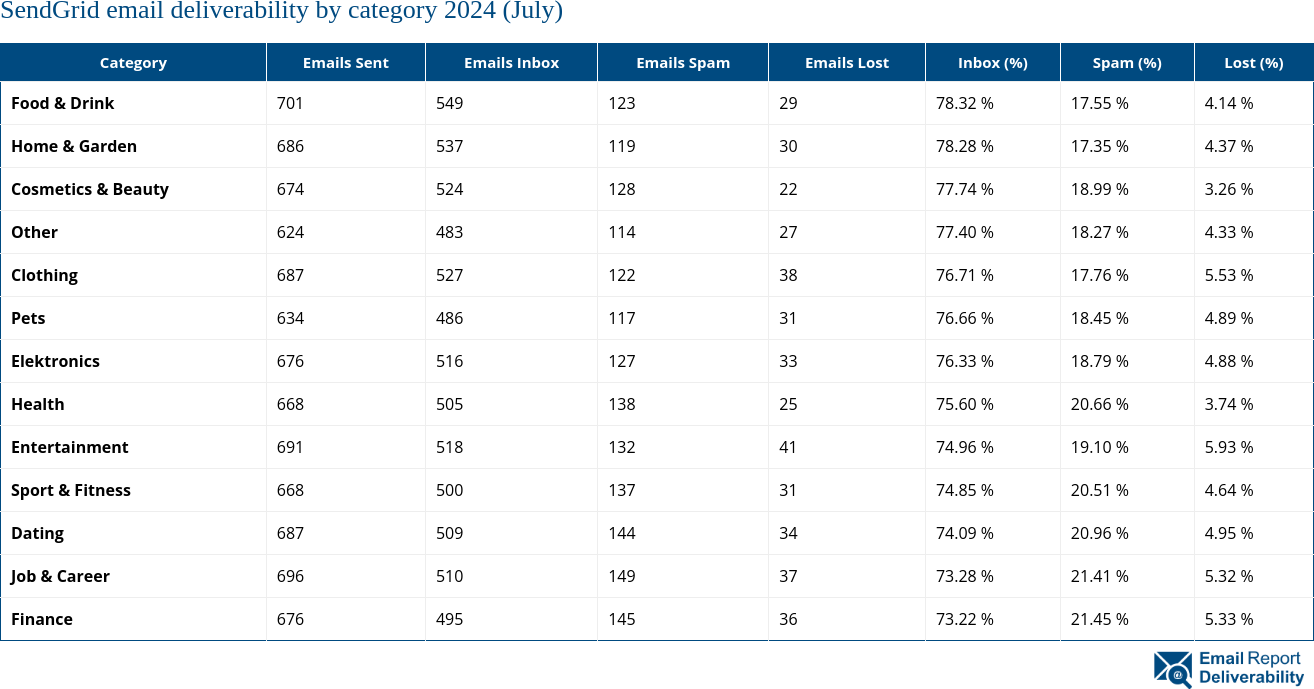Screen dimensions: 1314x689
Task: Click the 78.32 % inbox value
Action: tap(965, 103)
